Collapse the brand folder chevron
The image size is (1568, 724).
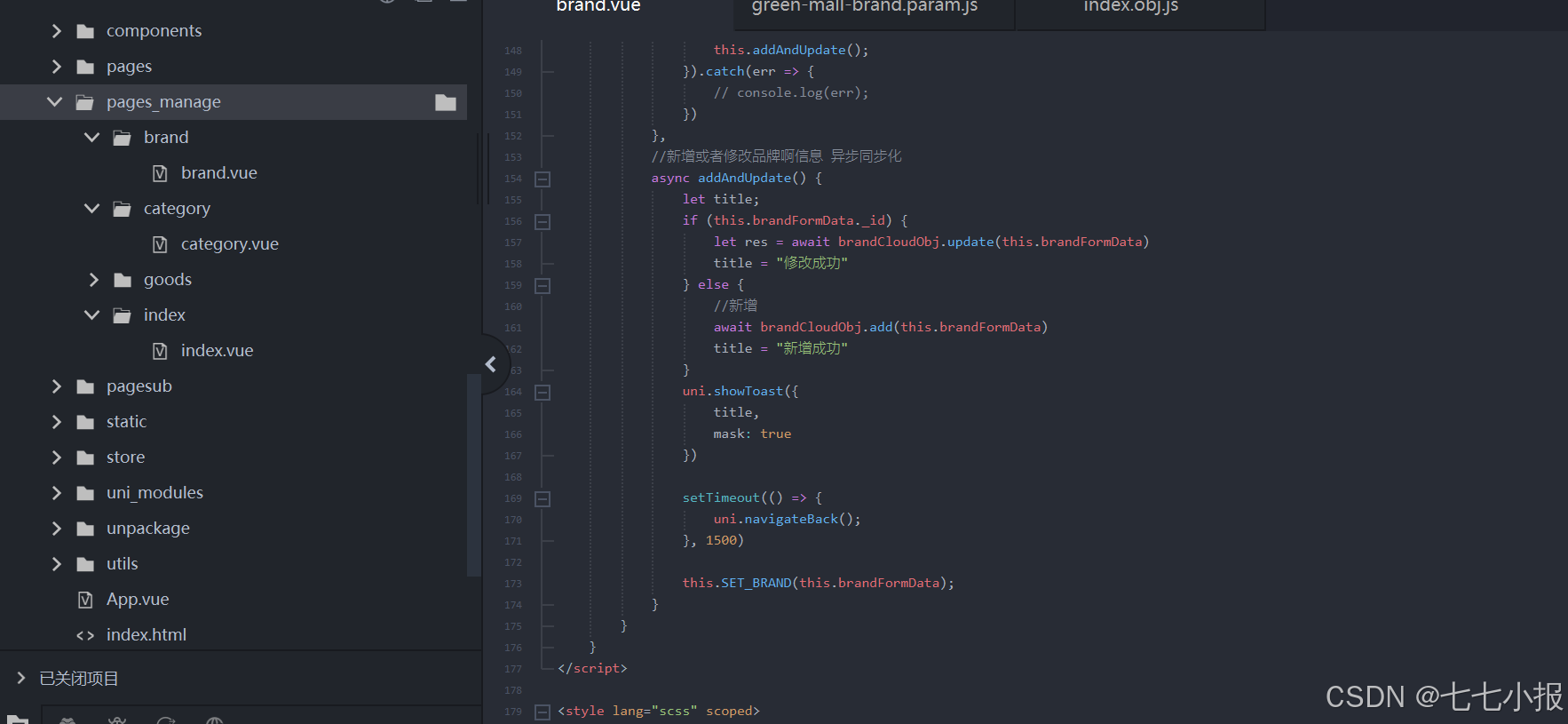[92, 138]
